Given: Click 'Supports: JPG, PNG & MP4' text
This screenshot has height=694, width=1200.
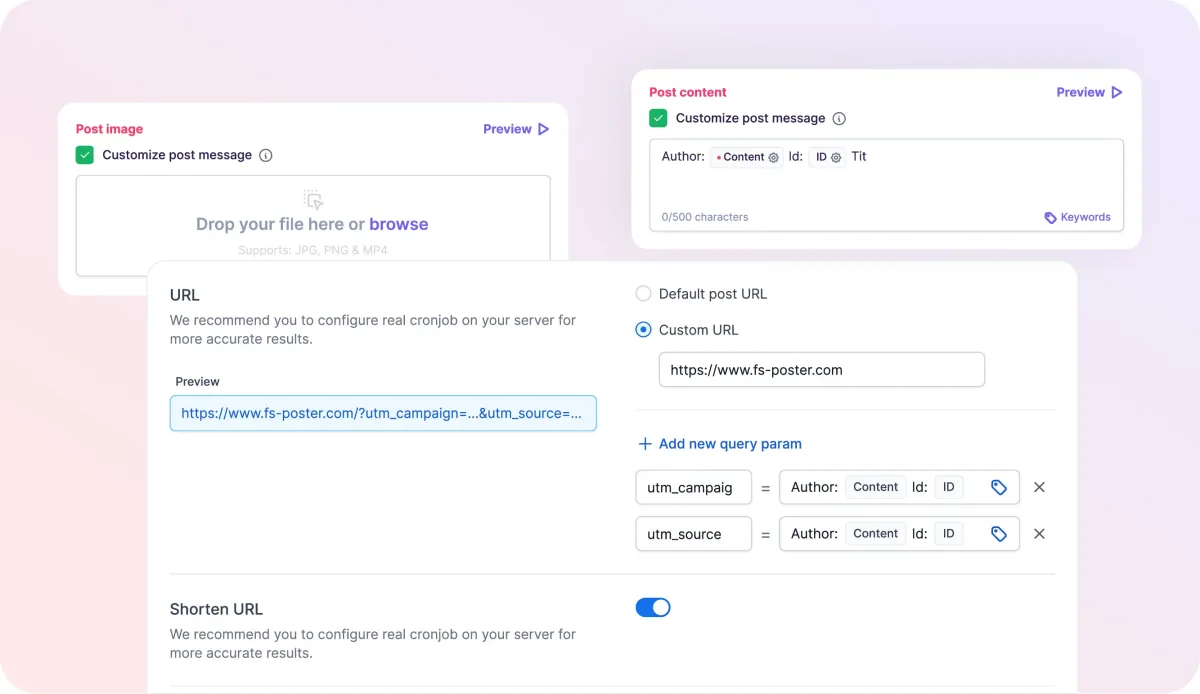Looking at the screenshot, I should click(313, 250).
